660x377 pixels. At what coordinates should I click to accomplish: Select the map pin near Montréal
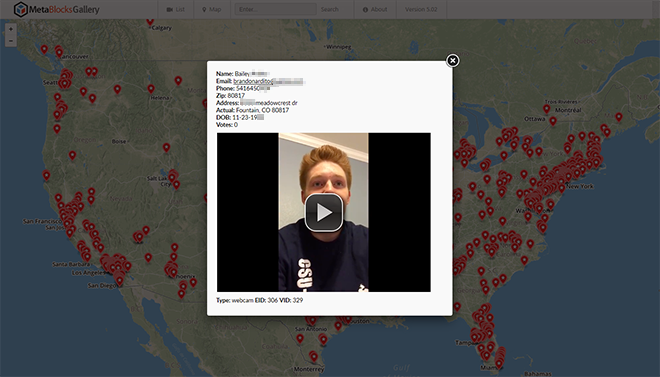click(546, 109)
